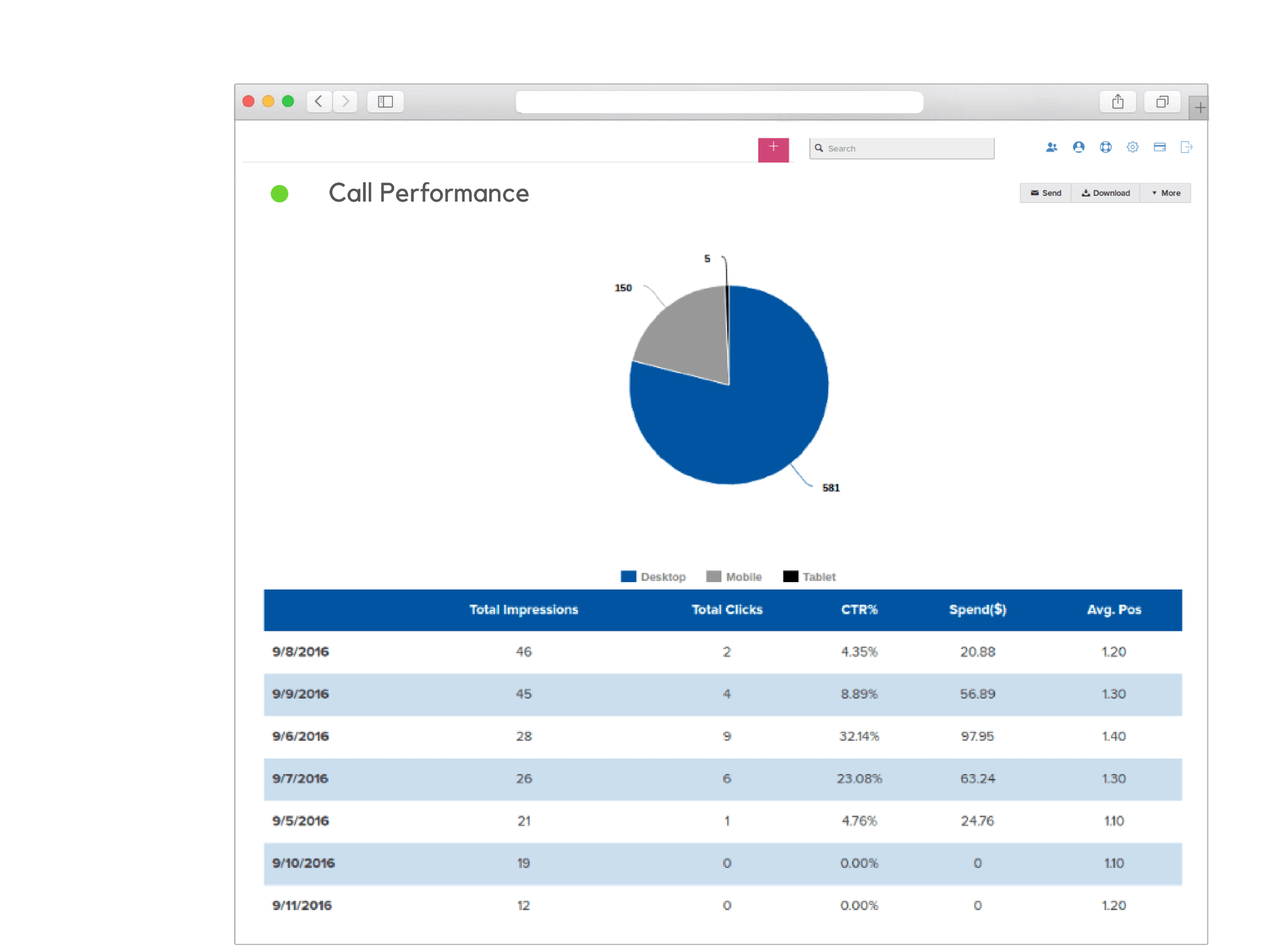Screen dimensions: 1270x952
Task: Click the Send button
Action: click(1045, 192)
